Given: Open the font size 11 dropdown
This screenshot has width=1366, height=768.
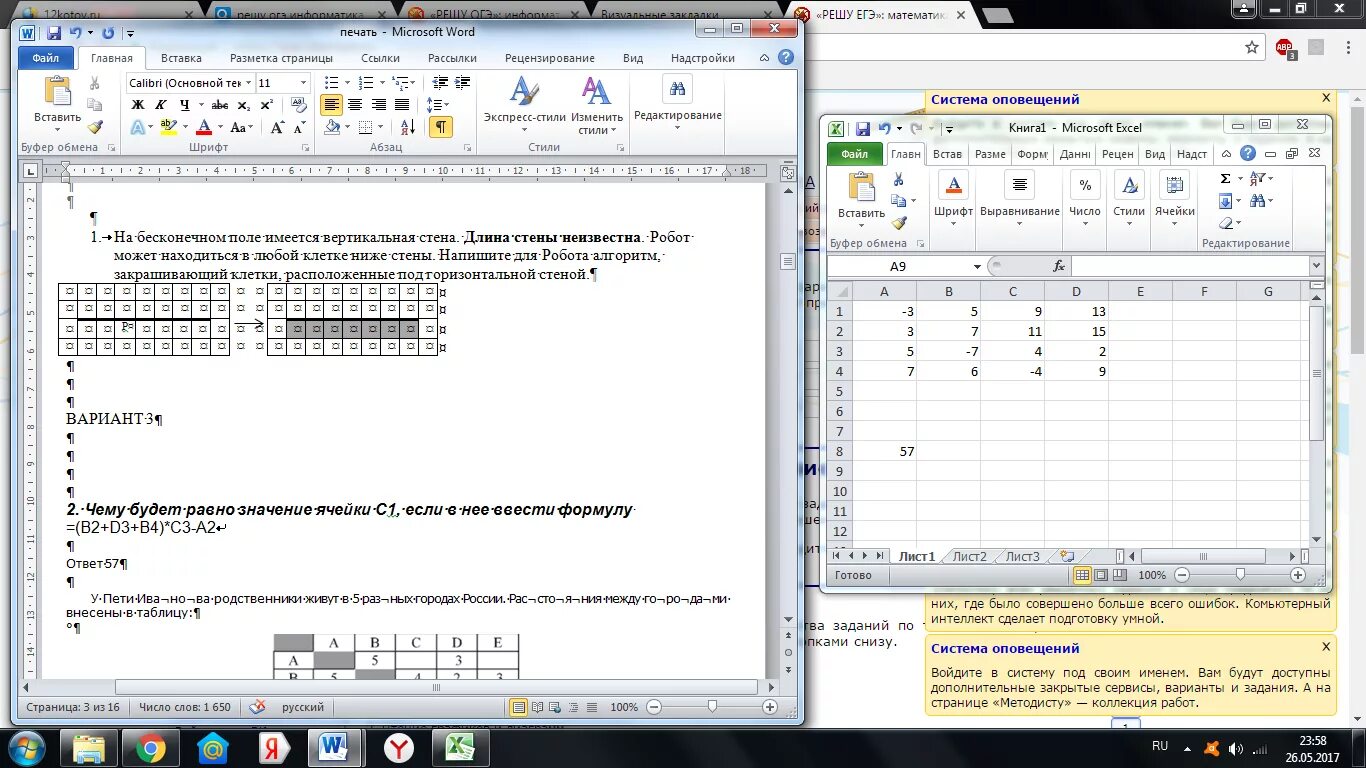Looking at the screenshot, I should pos(303,83).
